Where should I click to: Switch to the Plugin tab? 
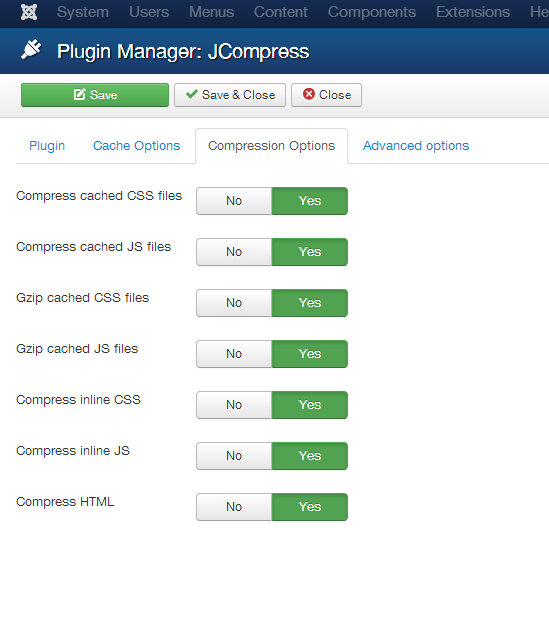click(47, 146)
